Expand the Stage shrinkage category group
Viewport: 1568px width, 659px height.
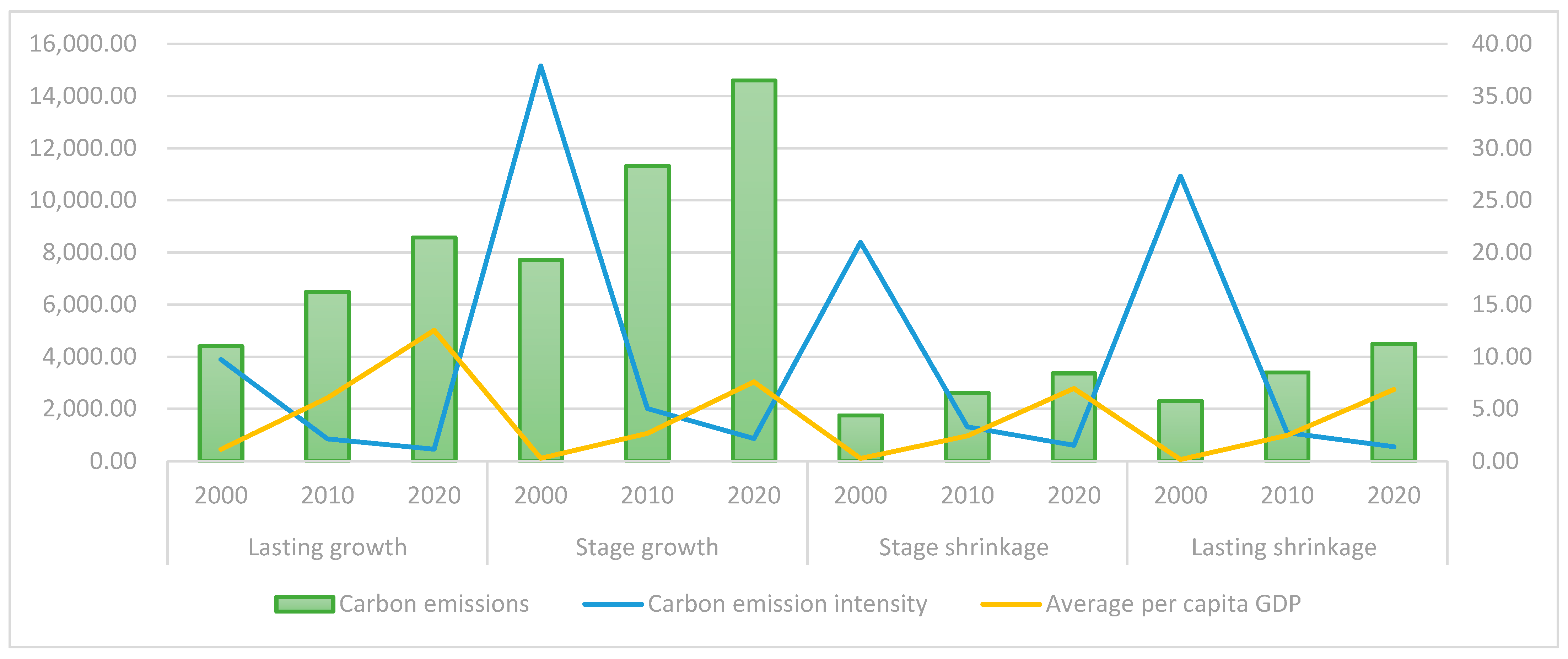click(x=964, y=546)
